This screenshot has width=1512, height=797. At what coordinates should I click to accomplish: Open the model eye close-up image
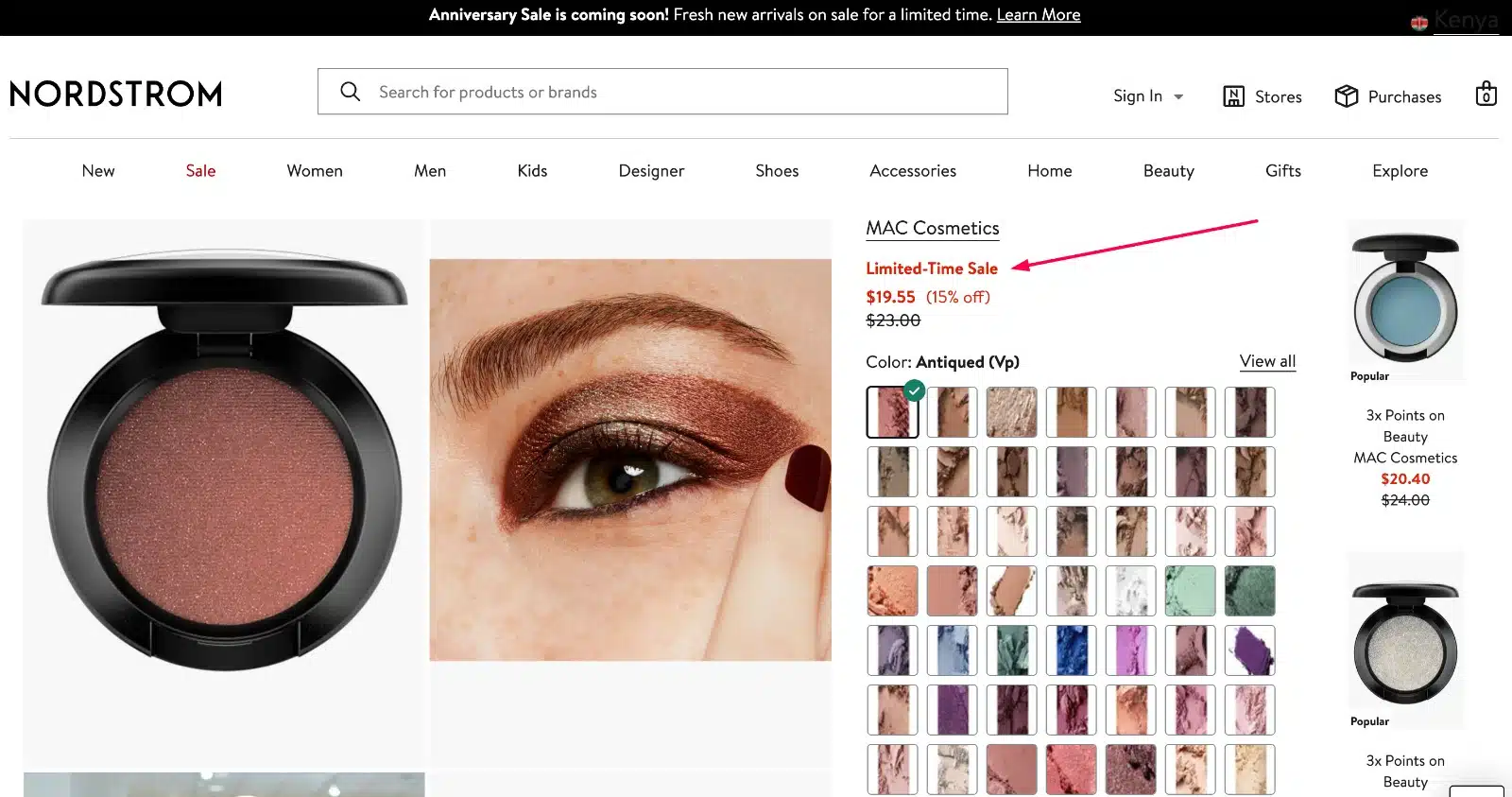(x=630, y=459)
